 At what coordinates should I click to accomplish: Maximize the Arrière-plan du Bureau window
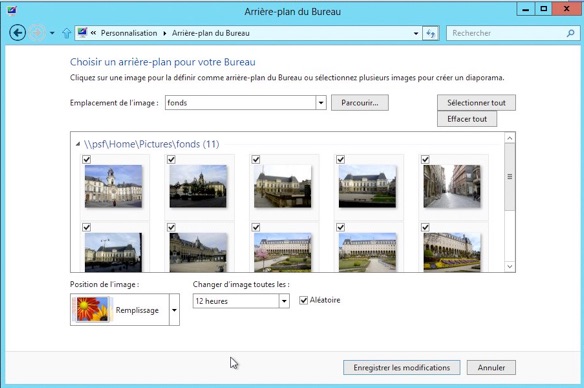[x=543, y=9]
